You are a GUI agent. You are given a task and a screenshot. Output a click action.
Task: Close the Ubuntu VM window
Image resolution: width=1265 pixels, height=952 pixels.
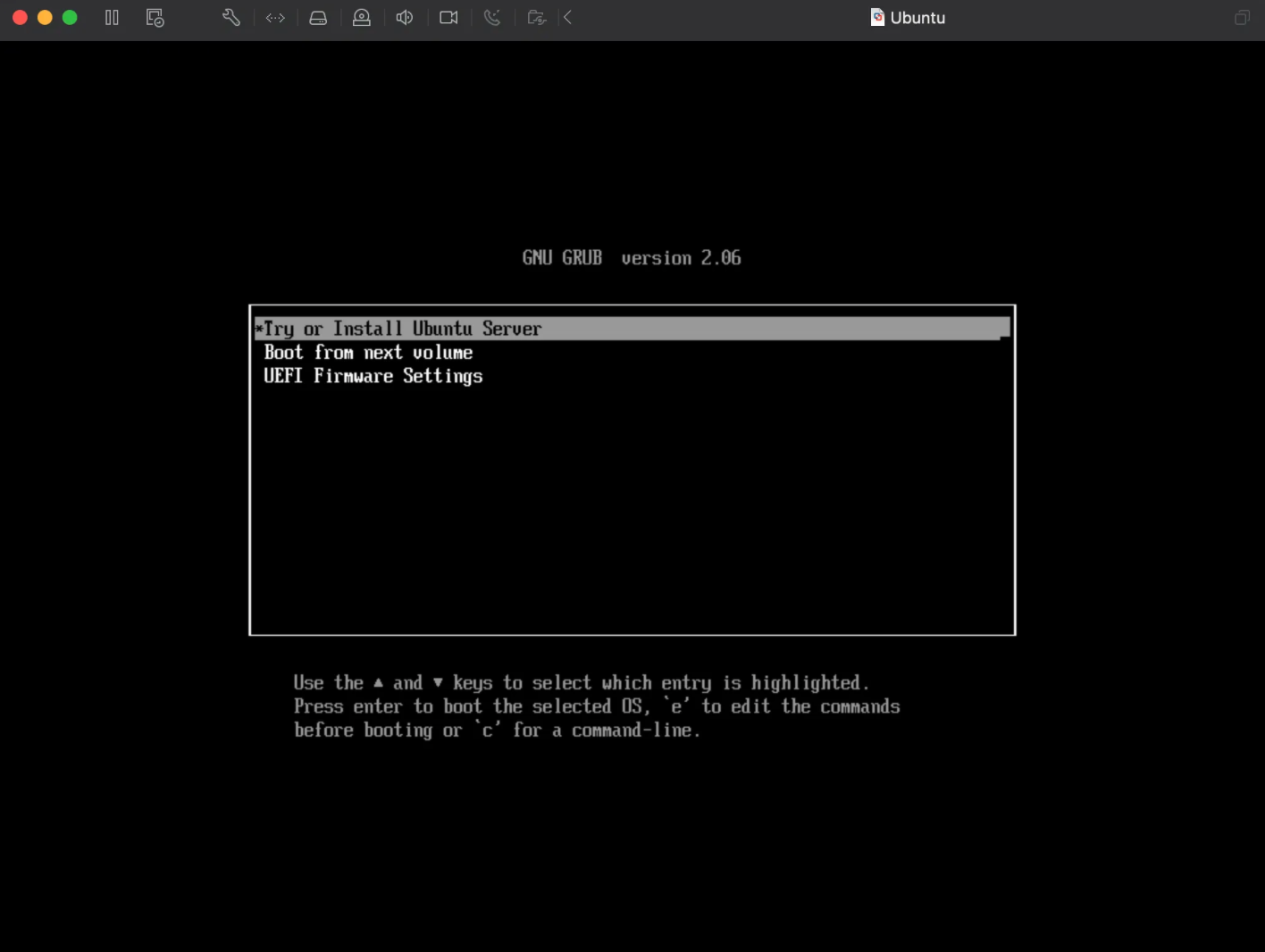pyautogui.click(x=20, y=18)
